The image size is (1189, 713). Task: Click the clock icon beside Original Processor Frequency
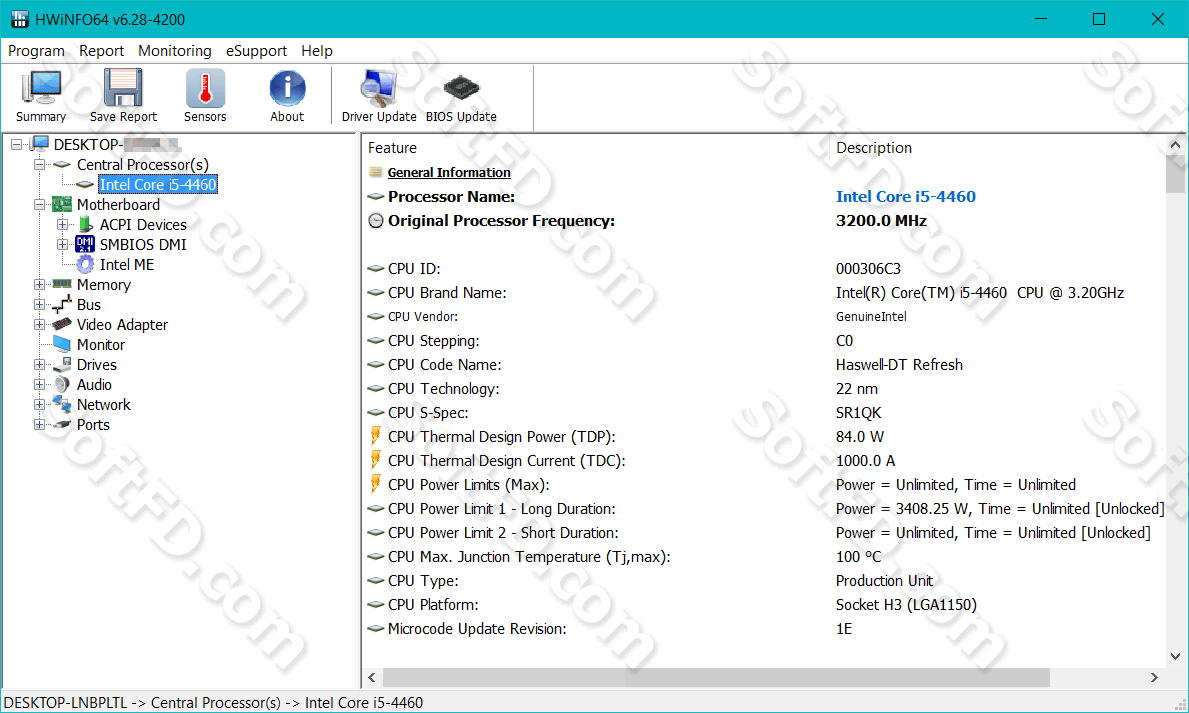coord(375,221)
